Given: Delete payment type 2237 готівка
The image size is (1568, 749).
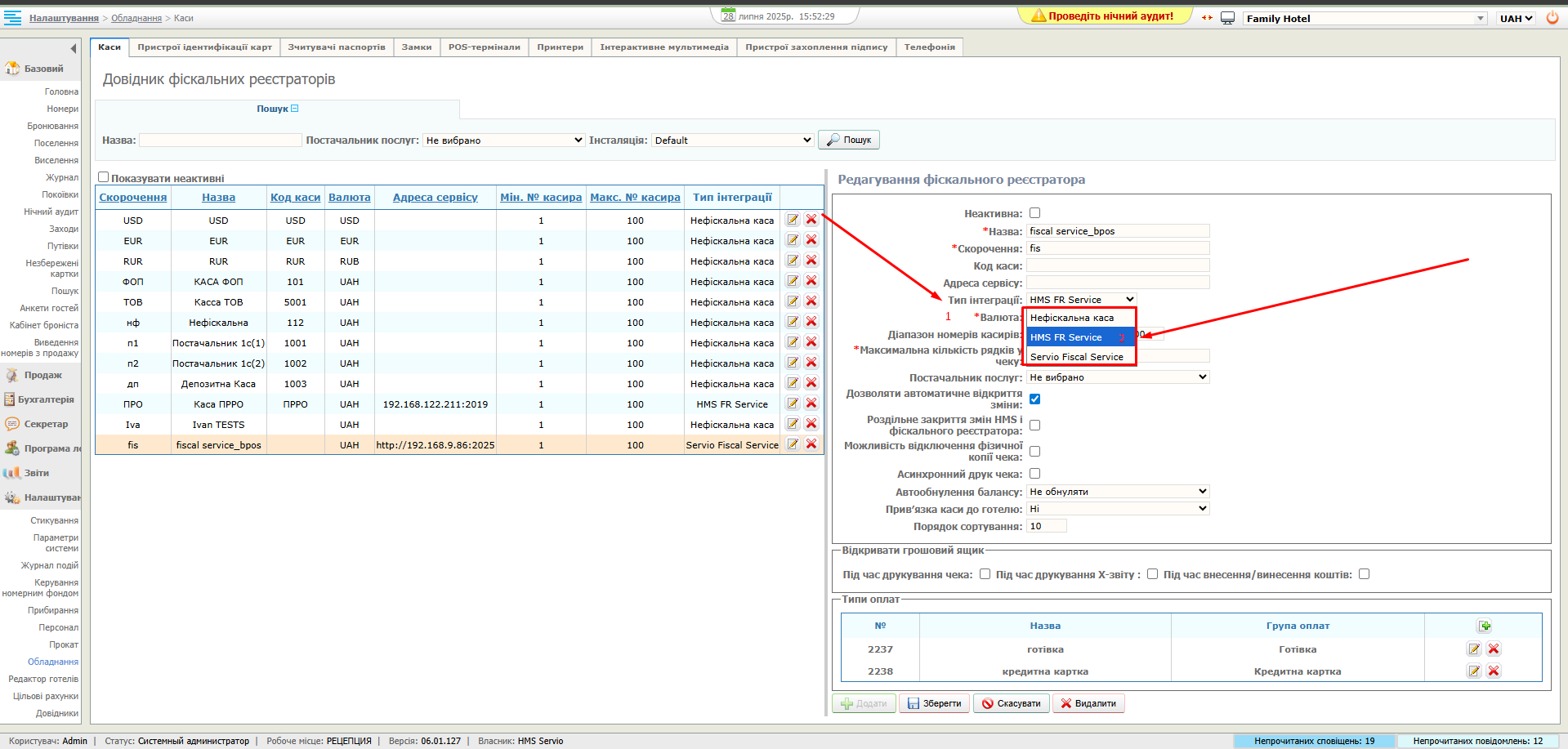Looking at the screenshot, I should [x=1494, y=649].
